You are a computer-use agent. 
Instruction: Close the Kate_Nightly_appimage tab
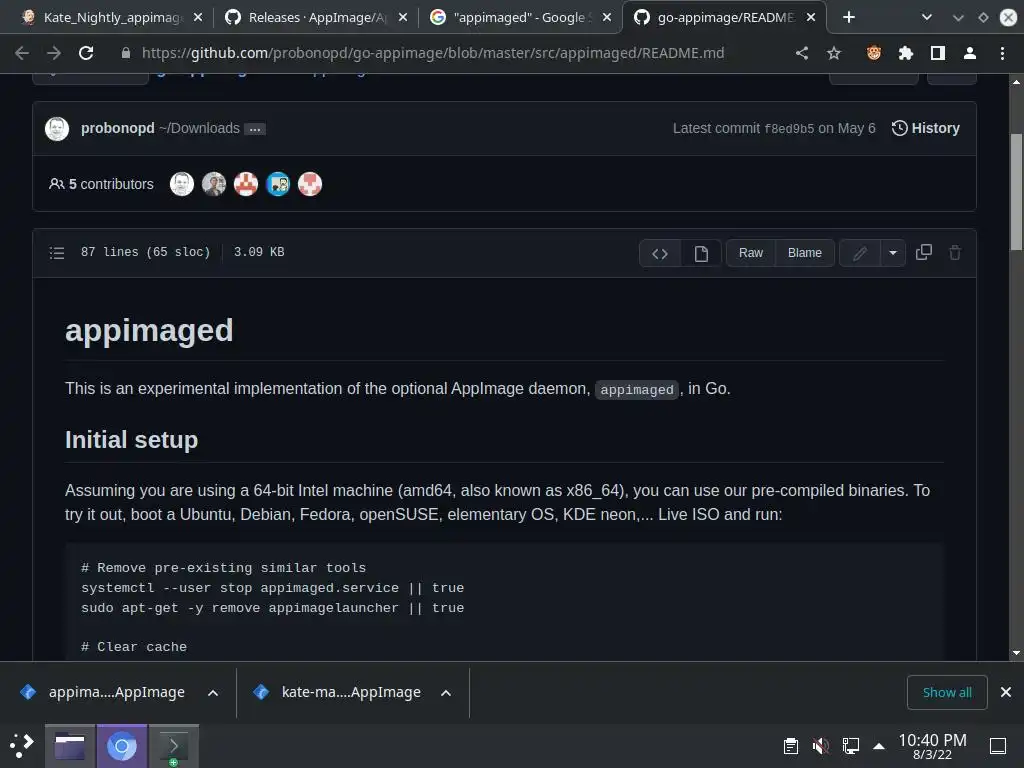(x=198, y=18)
